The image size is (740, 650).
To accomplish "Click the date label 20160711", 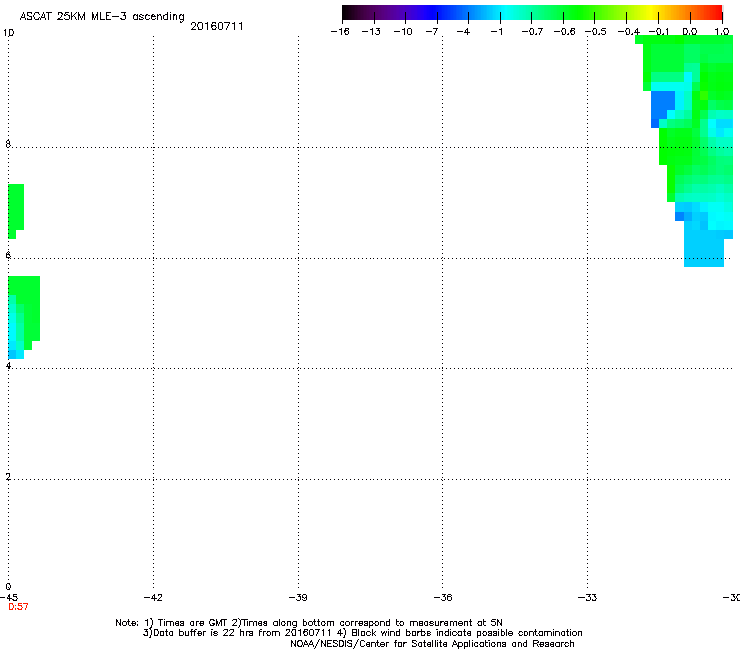I will 217,26.
